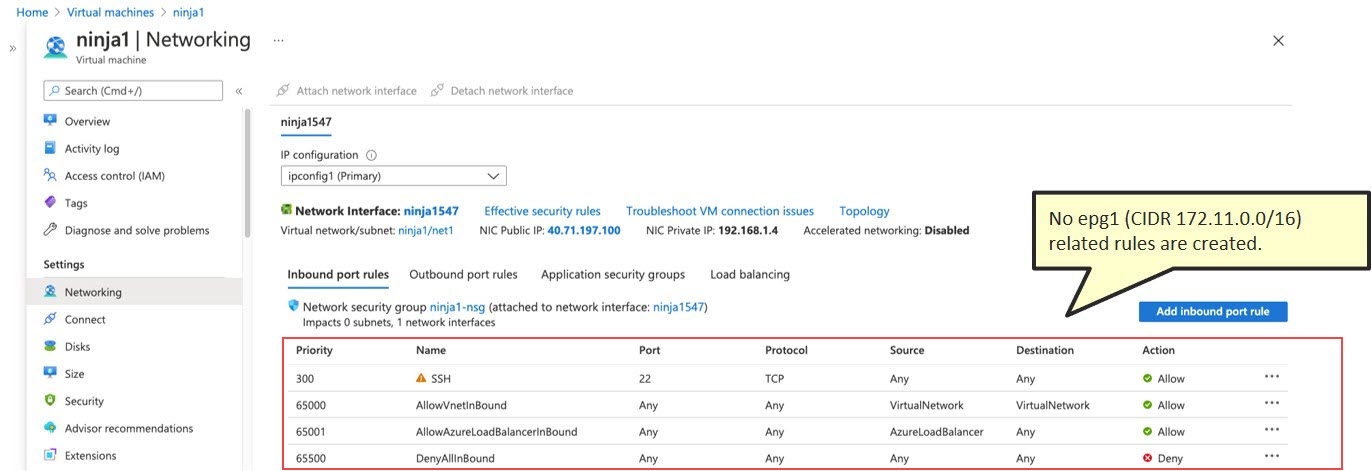
Task: Click the Network security group shield icon
Action: (293, 307)
